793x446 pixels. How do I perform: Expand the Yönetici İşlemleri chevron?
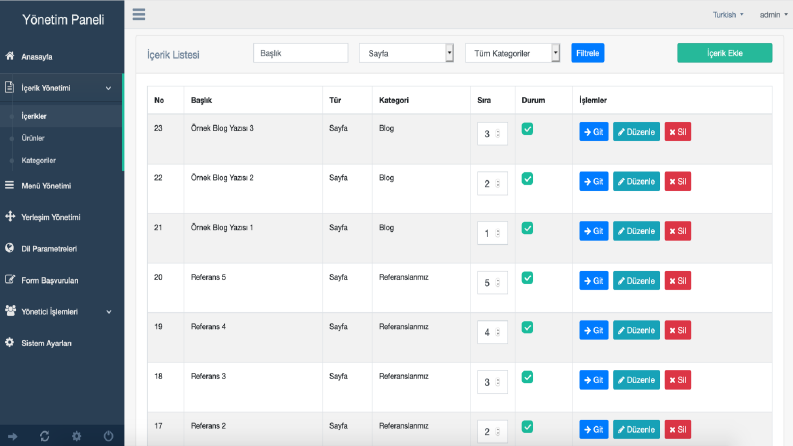pyautogui.click(x=108, y=312)
